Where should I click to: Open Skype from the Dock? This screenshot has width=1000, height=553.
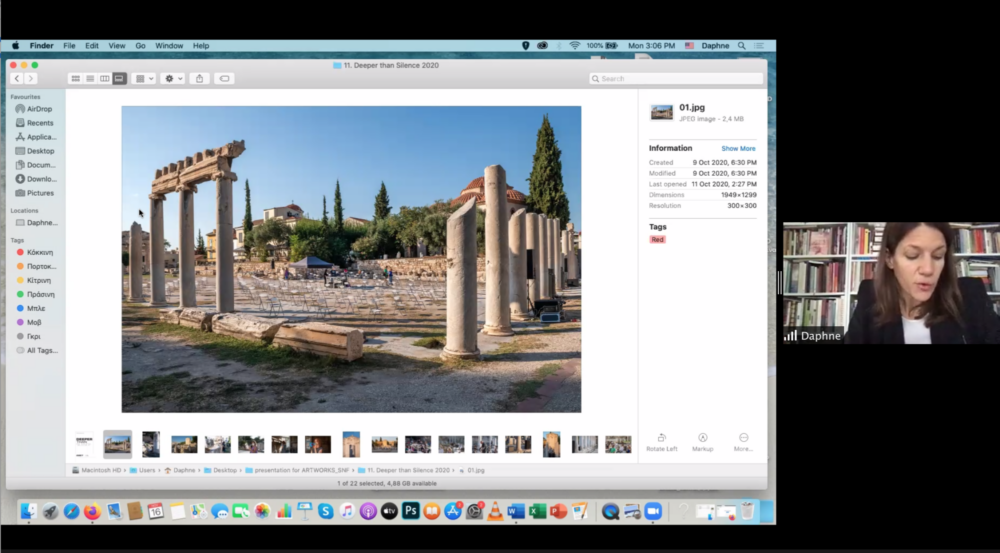tap(326, 511)
